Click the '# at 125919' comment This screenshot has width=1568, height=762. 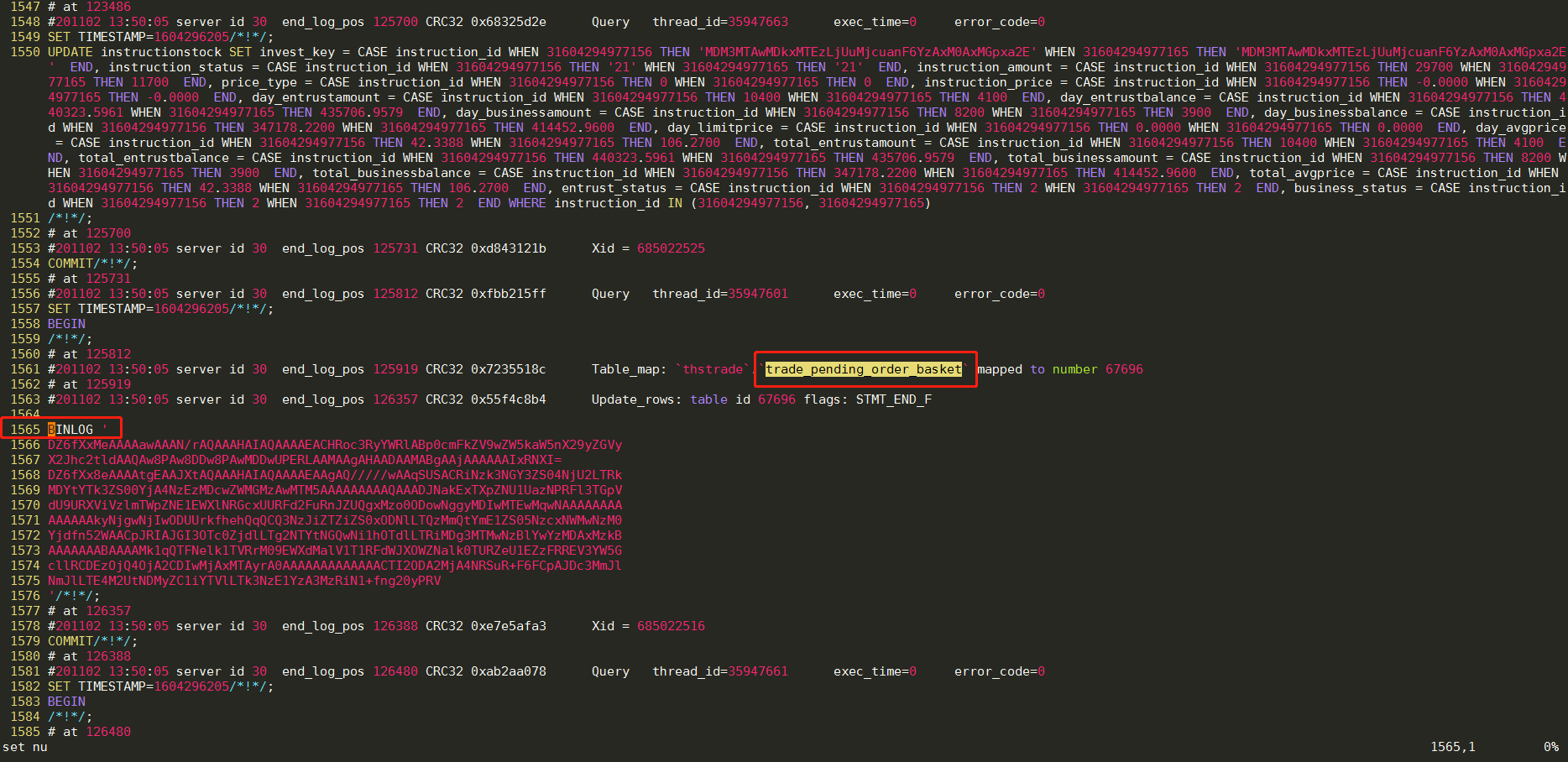[x=89, y=384]
